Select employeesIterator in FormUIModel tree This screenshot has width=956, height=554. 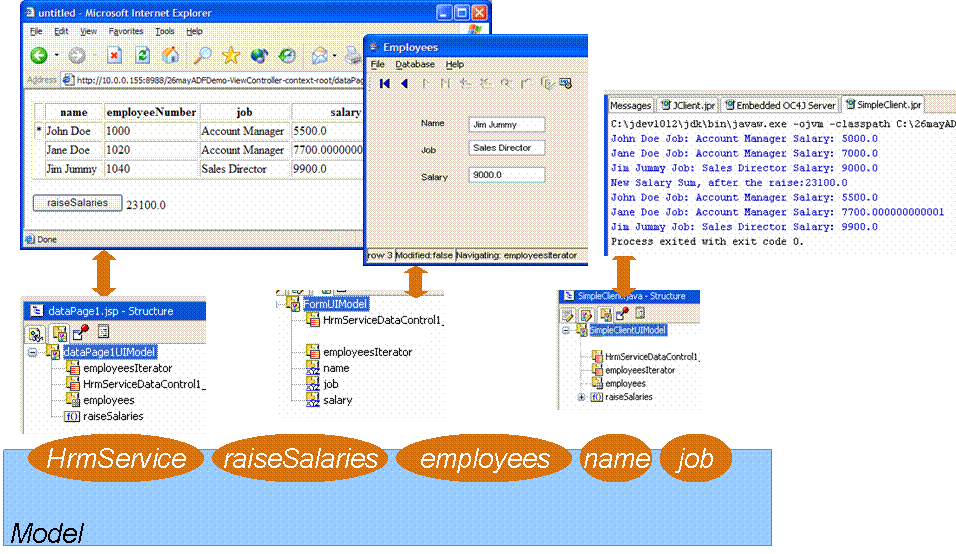367,352
